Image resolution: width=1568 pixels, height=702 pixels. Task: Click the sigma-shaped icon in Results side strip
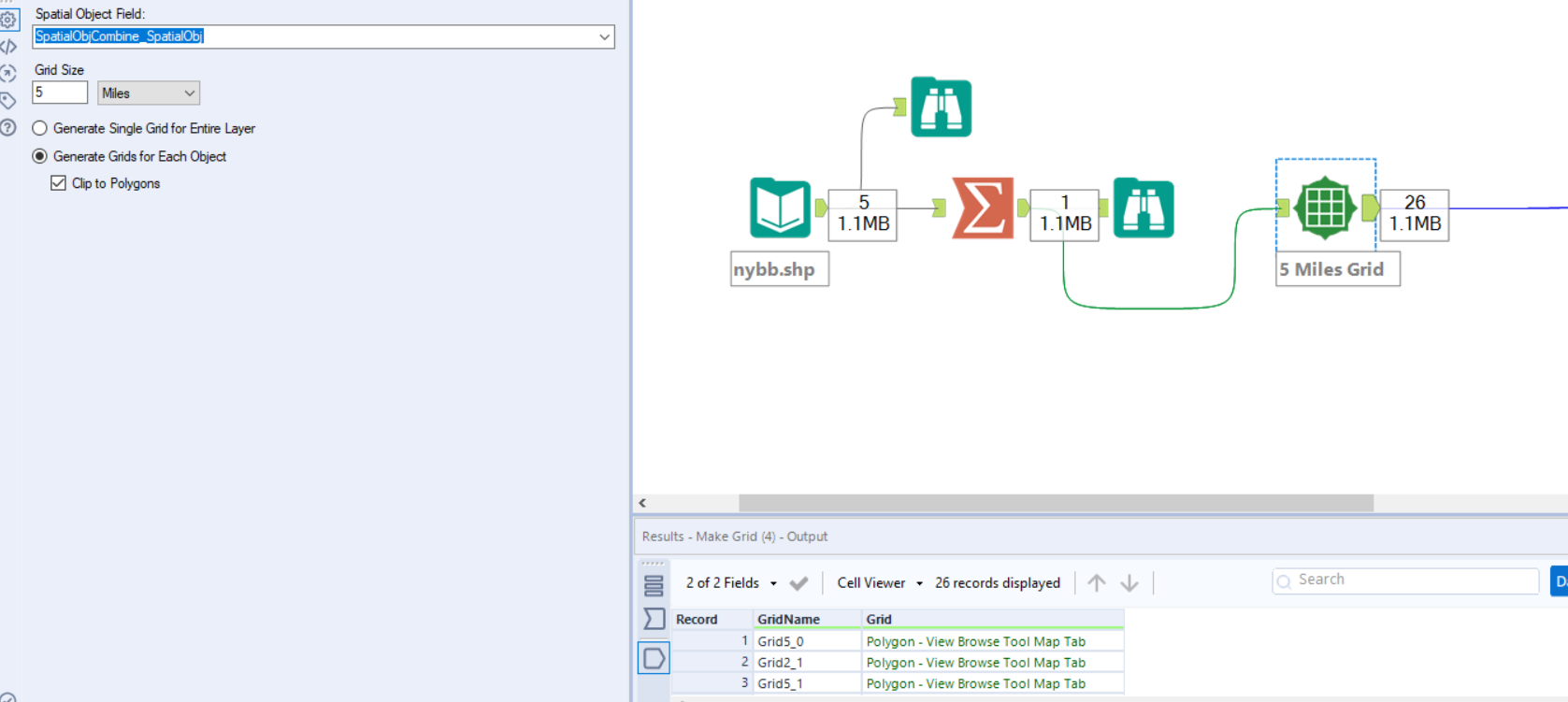(x=654, y=619)
